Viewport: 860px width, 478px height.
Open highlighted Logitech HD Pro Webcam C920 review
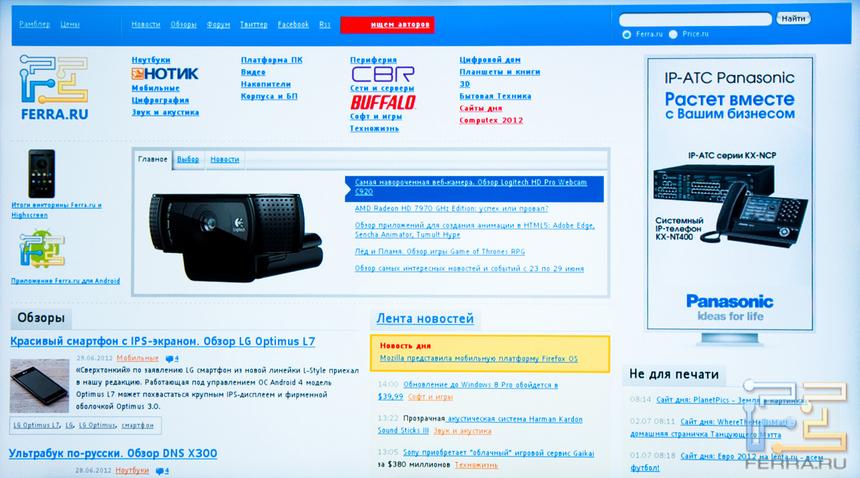(471, 187)
